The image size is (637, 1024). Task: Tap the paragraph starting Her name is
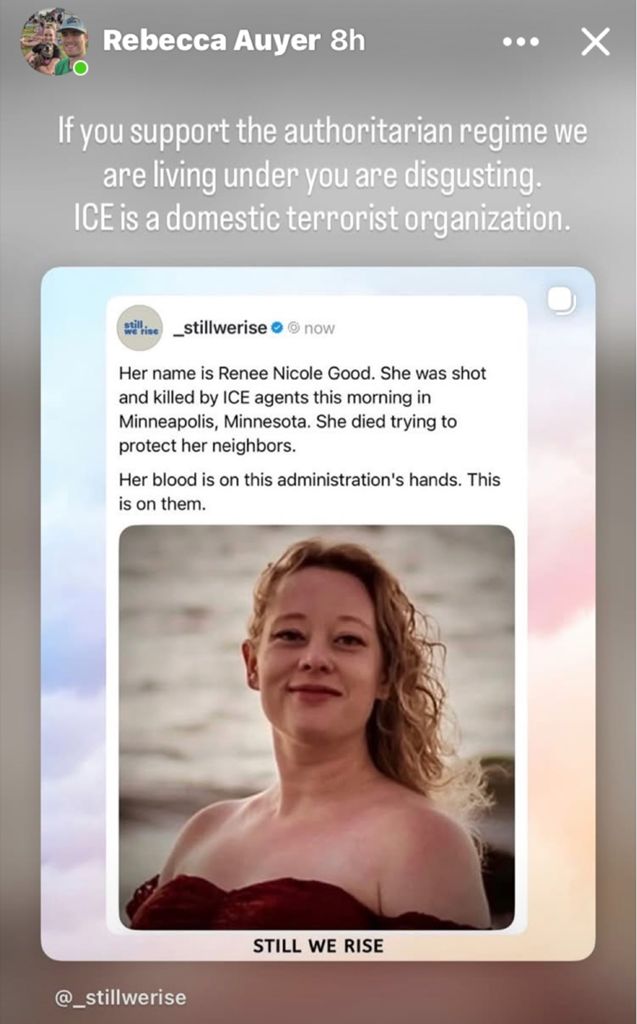coord(302,409)
